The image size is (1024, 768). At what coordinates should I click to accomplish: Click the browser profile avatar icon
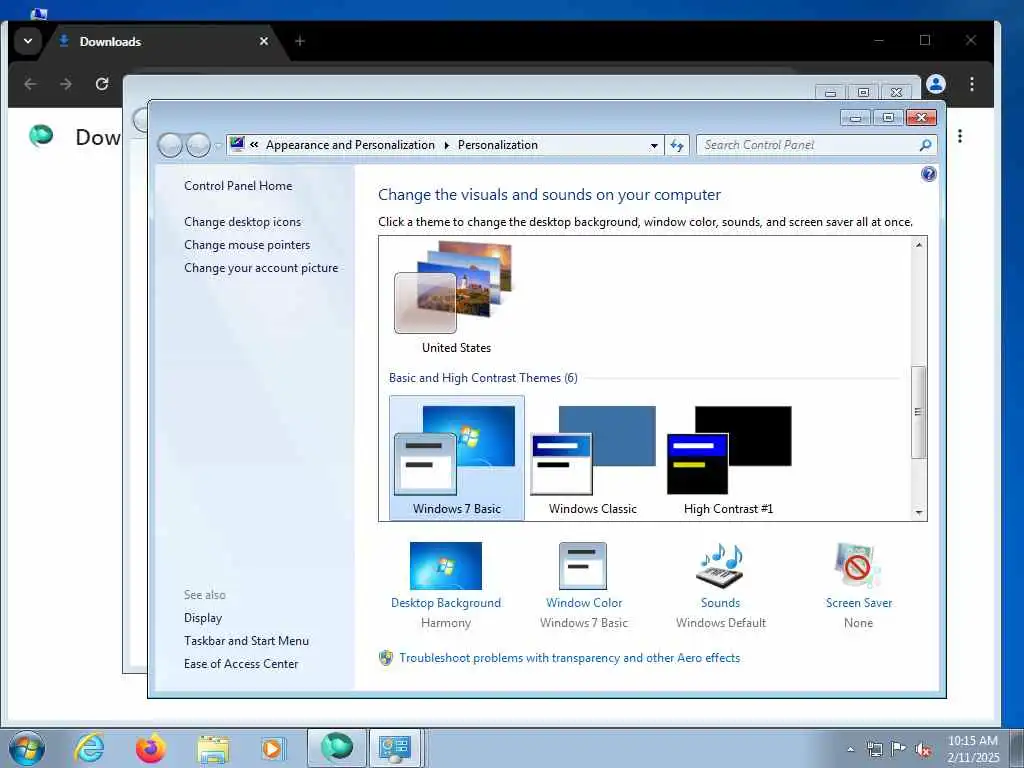936,84
